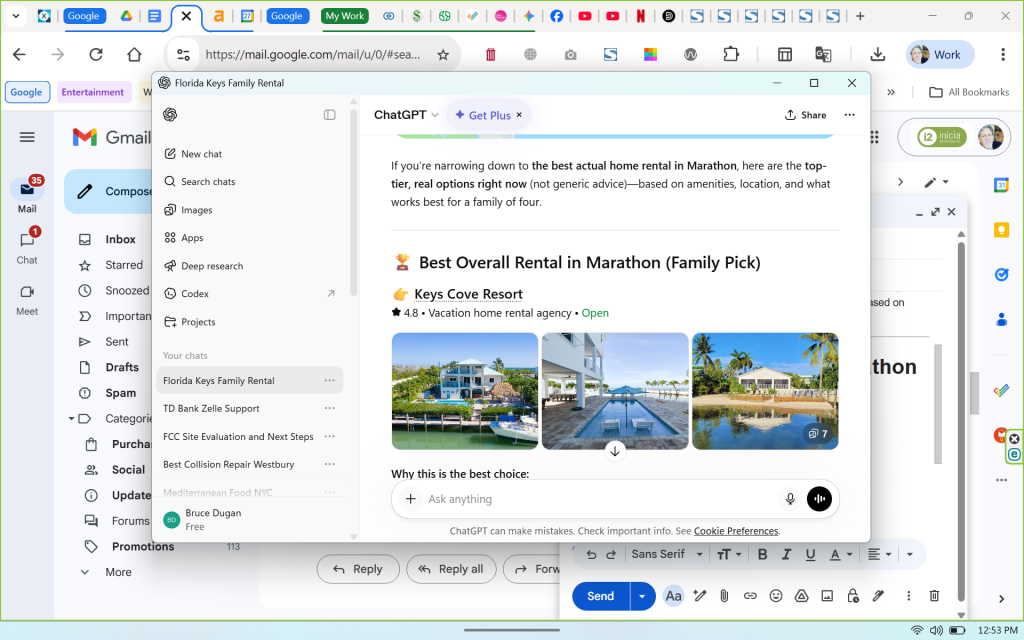Toggle bold formatting in the compose toolbar
Screen dimensions: 1024x640
click(x=763, y=553)
